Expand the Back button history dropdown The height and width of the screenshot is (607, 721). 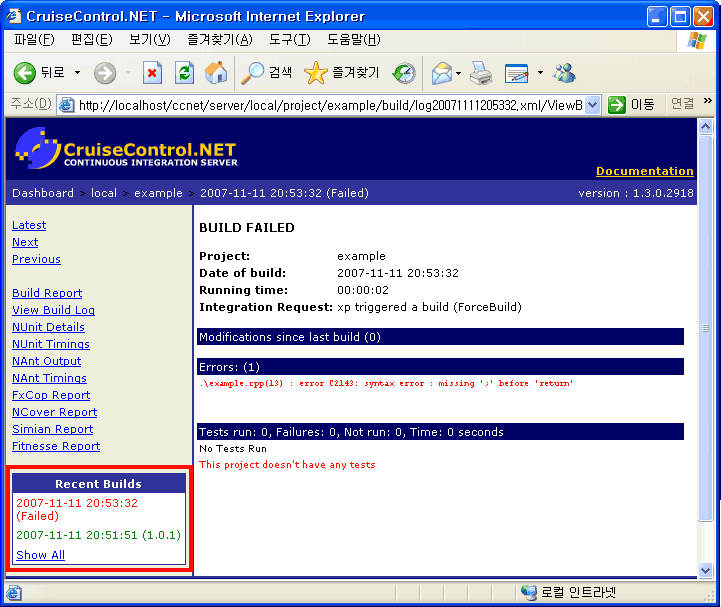point(77,73)
